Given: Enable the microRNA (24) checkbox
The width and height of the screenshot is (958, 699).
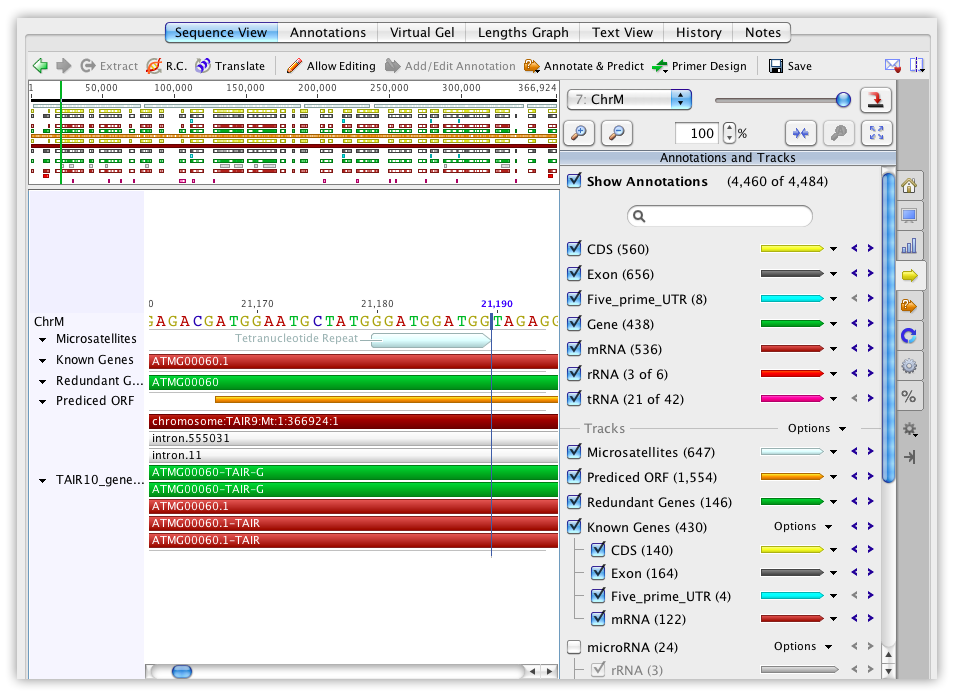Looking at the screenshot, I should [x=574, y=646].
